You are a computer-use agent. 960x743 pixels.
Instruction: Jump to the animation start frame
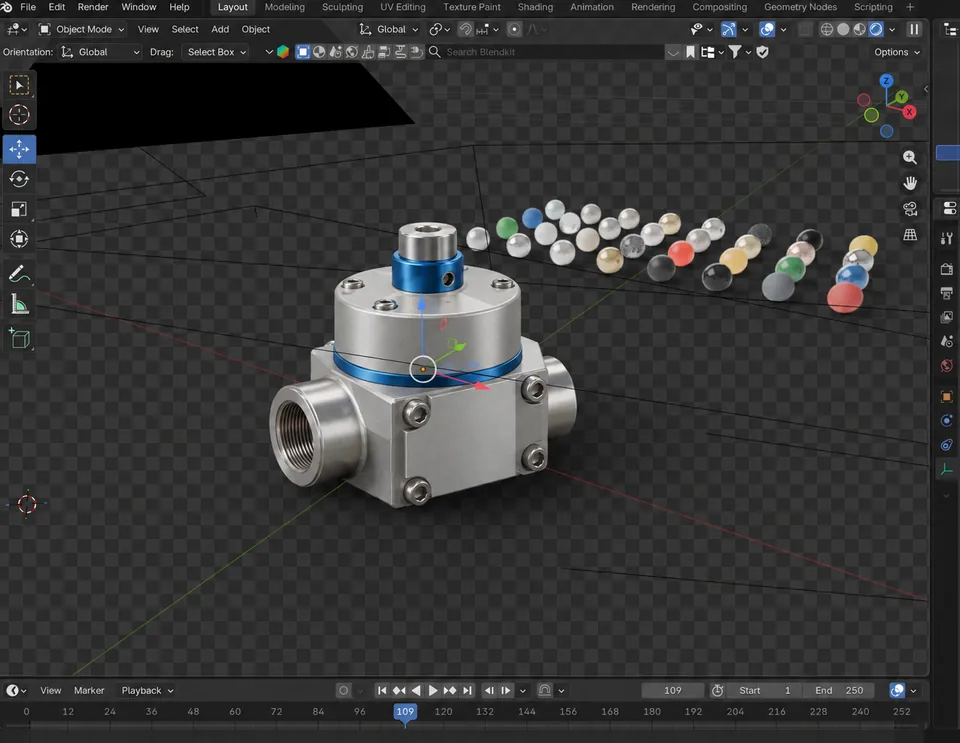click(x=381, y=690)
